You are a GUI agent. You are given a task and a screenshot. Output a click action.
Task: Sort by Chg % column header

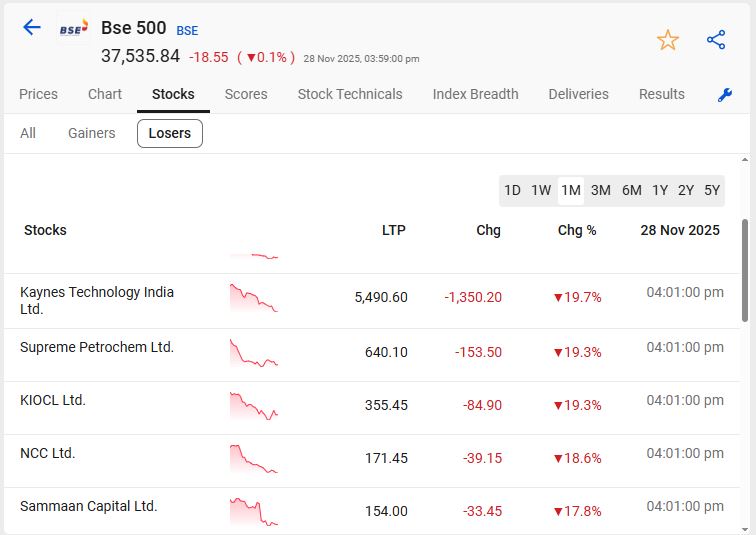577,230
